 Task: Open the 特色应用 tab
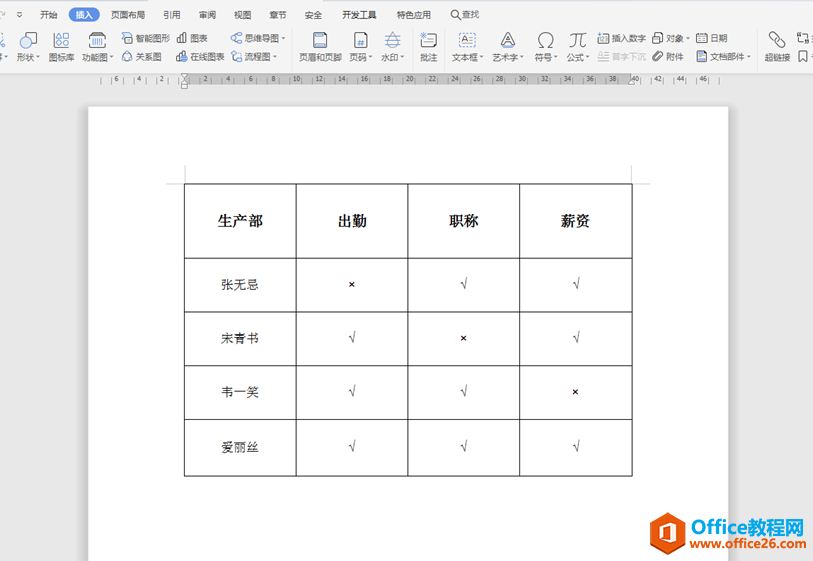coord(414,15)
